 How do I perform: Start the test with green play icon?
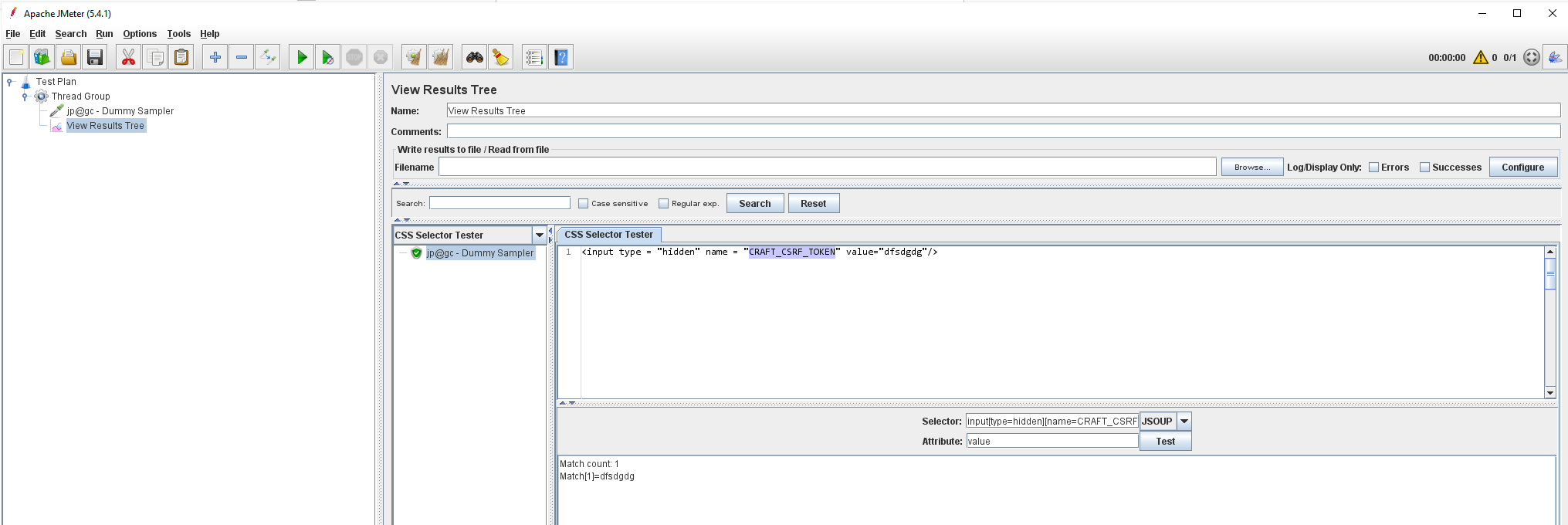click(x=302, y=57)
